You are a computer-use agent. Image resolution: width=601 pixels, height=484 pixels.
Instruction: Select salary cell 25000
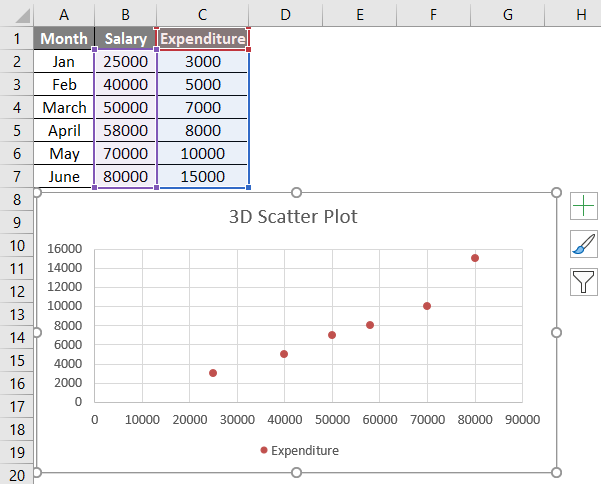pos(125,61)
